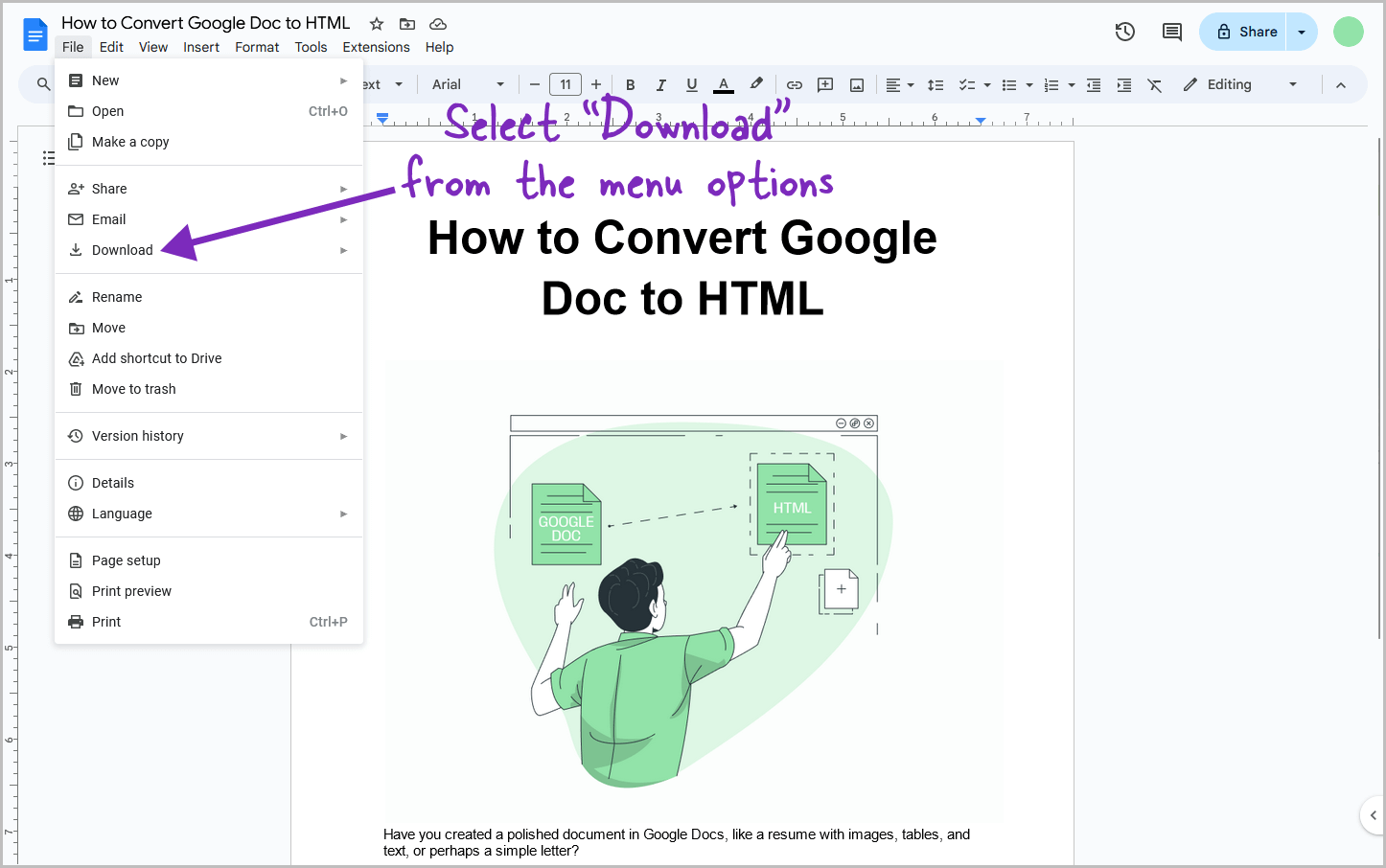1386x868 pixels.
Task: Open Page setup
Action: click(209, 560)
